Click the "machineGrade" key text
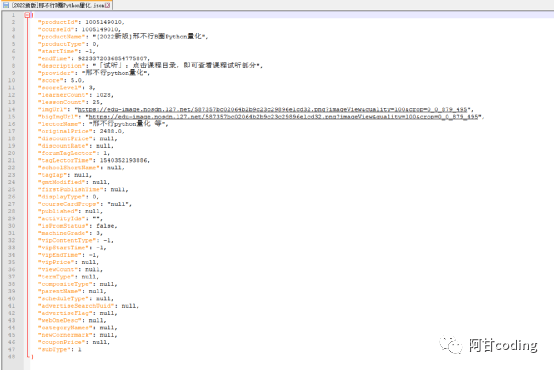 pyautogui.click(x=63, y=233)
